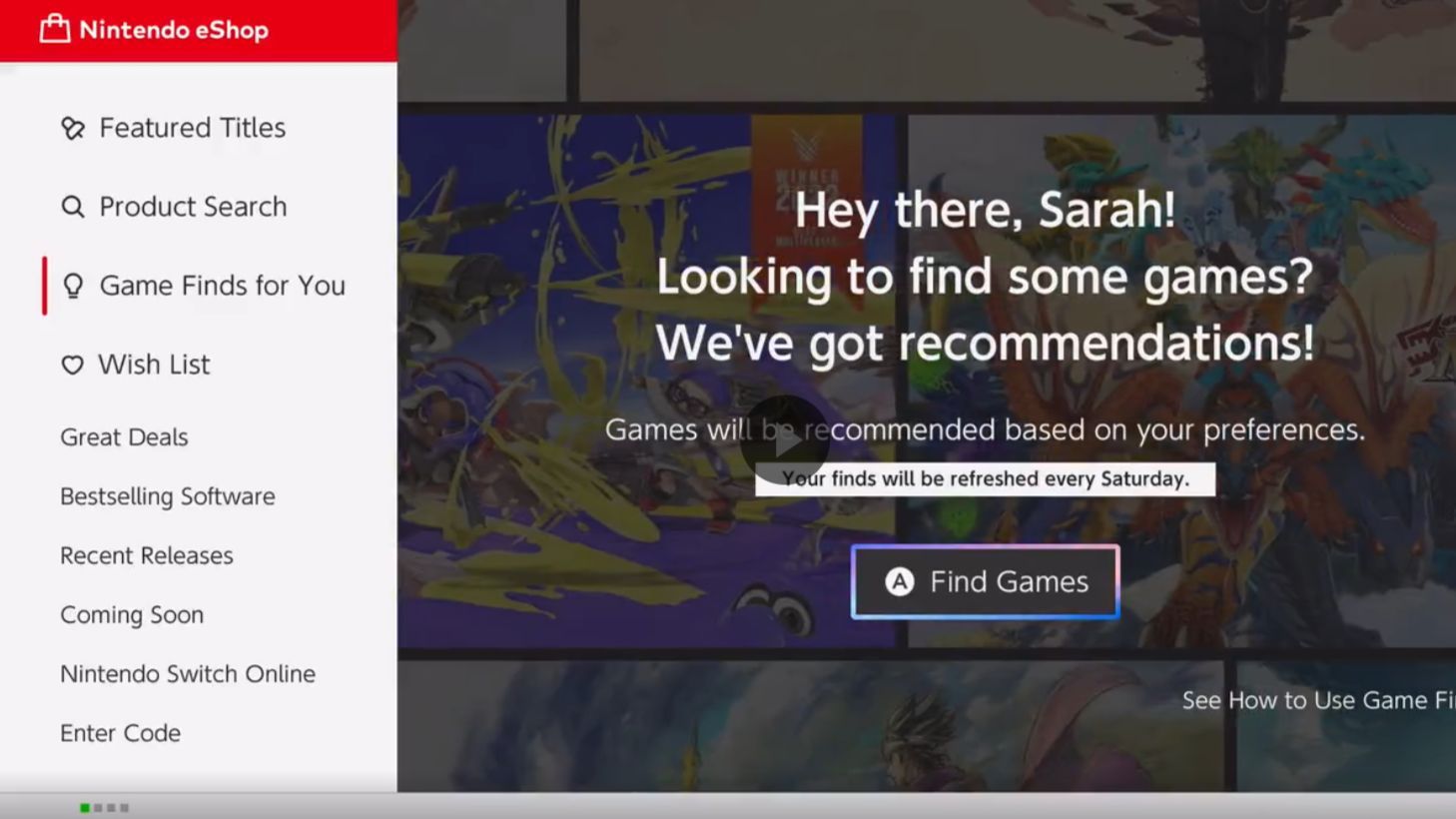Open See How to Use Game Finds link
This screenshot has width=1456, height=819.
[1318, 700]
